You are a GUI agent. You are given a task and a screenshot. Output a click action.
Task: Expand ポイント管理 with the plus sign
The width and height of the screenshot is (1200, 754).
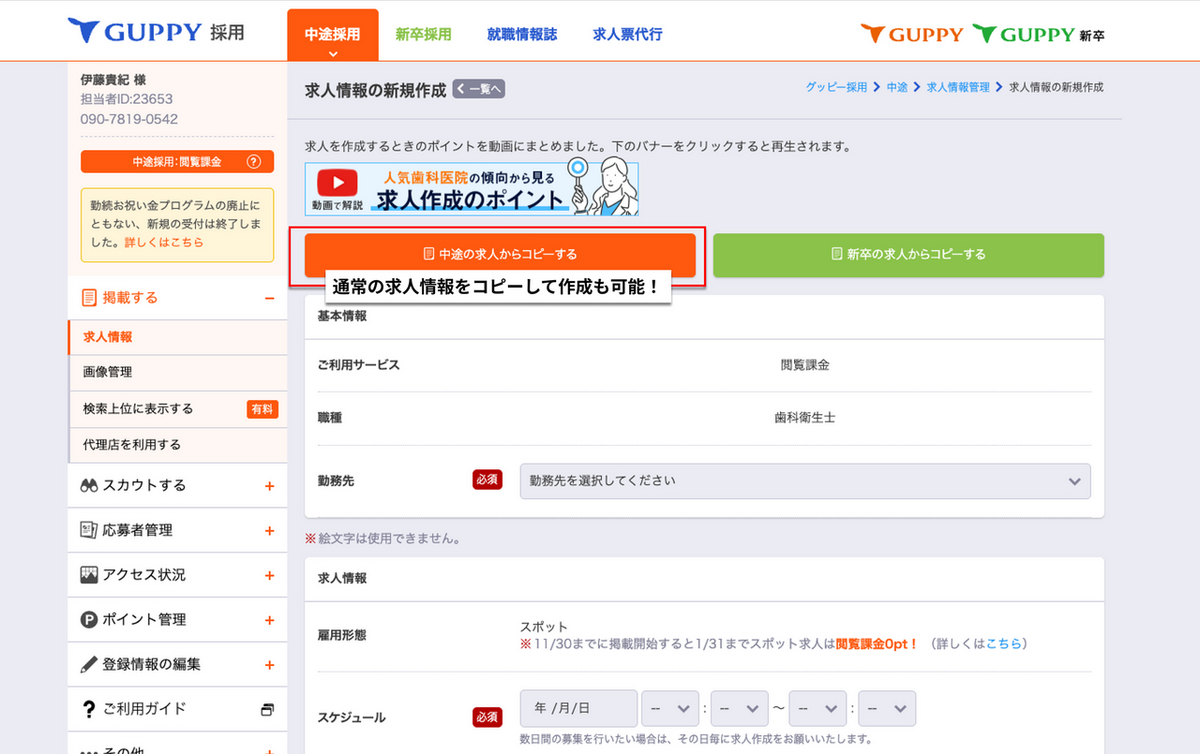coord(269,620)
